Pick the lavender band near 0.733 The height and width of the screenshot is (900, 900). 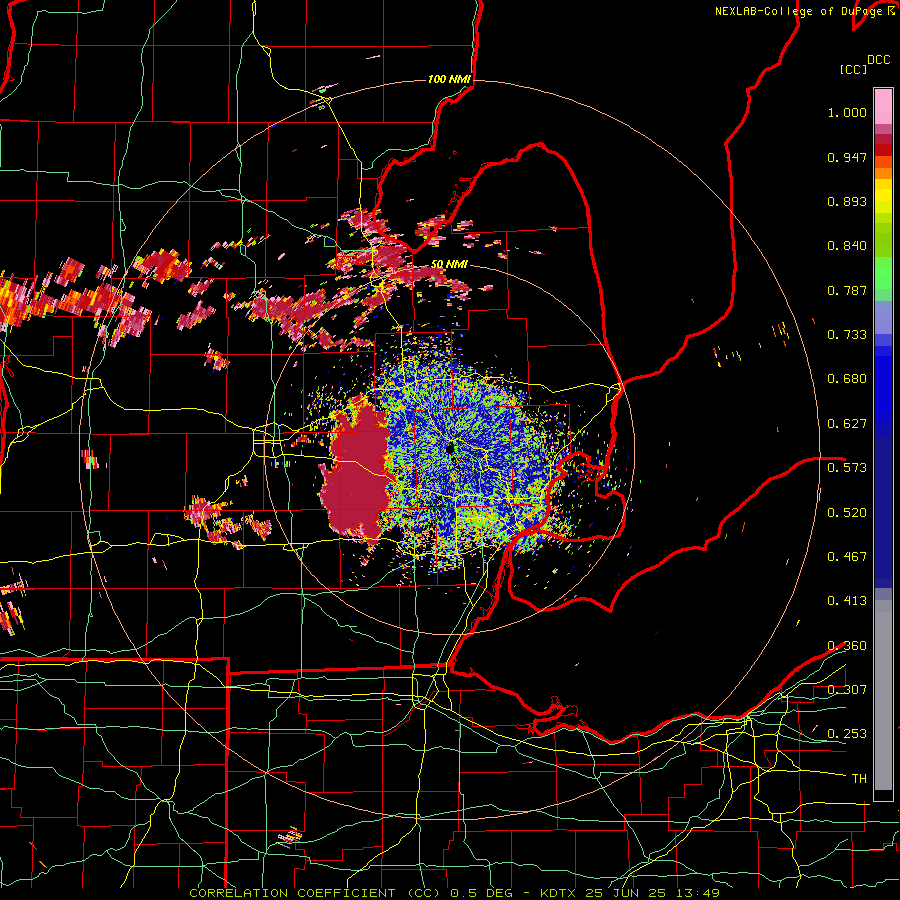coord(883,317)
